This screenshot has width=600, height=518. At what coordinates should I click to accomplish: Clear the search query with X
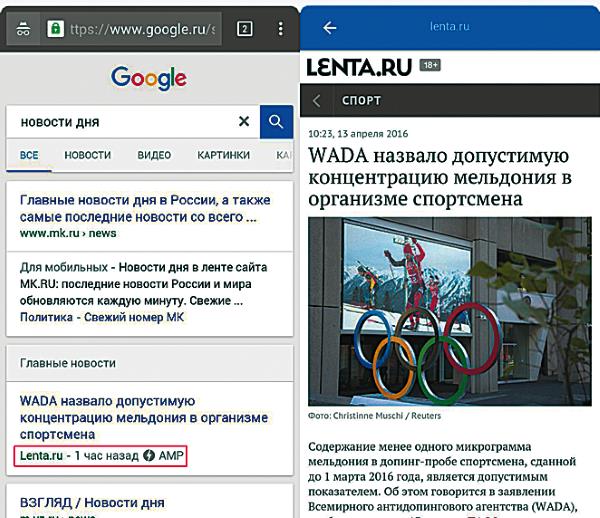coord(244,121)
